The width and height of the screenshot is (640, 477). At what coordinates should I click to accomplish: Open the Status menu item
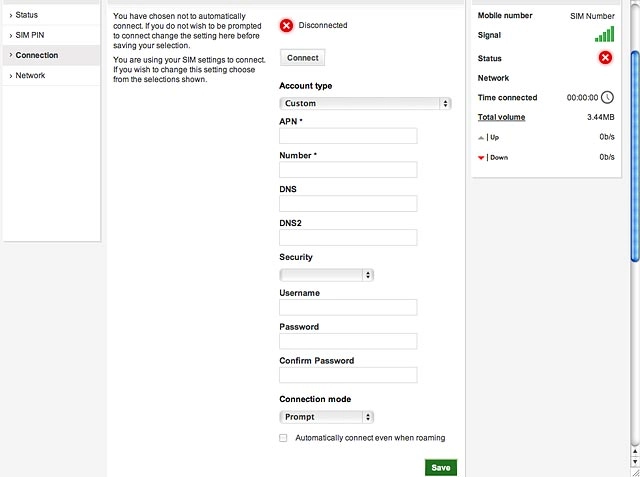51,15
